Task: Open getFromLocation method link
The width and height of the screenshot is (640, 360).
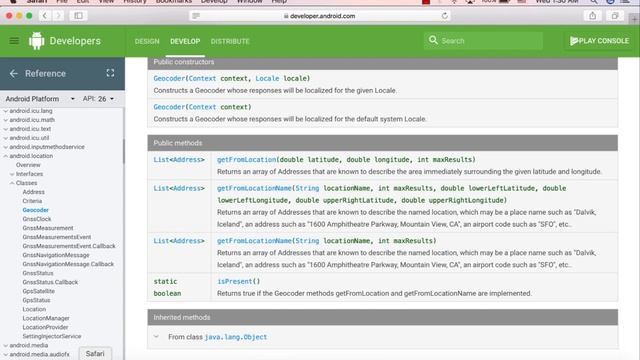Action: coord(247,160)
